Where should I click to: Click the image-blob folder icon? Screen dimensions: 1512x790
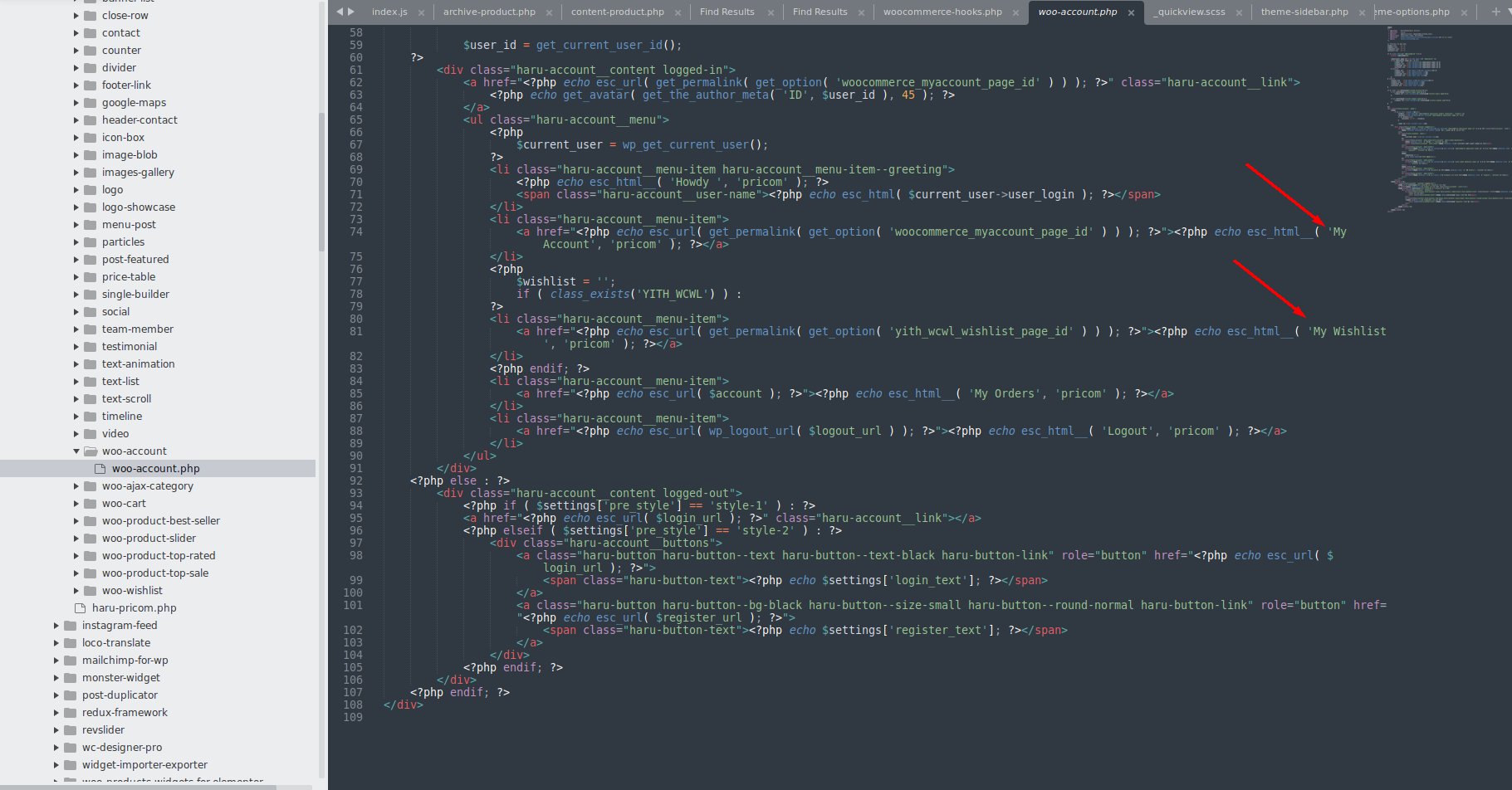coord(91,154)
